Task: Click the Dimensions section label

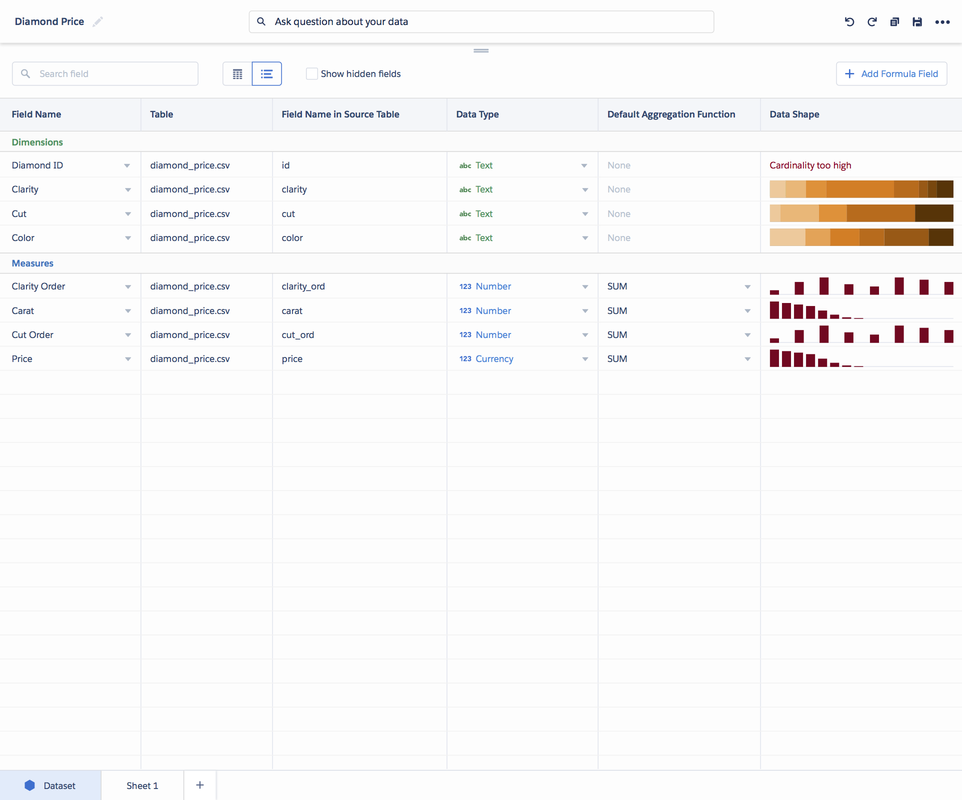Action: [37, 142]
